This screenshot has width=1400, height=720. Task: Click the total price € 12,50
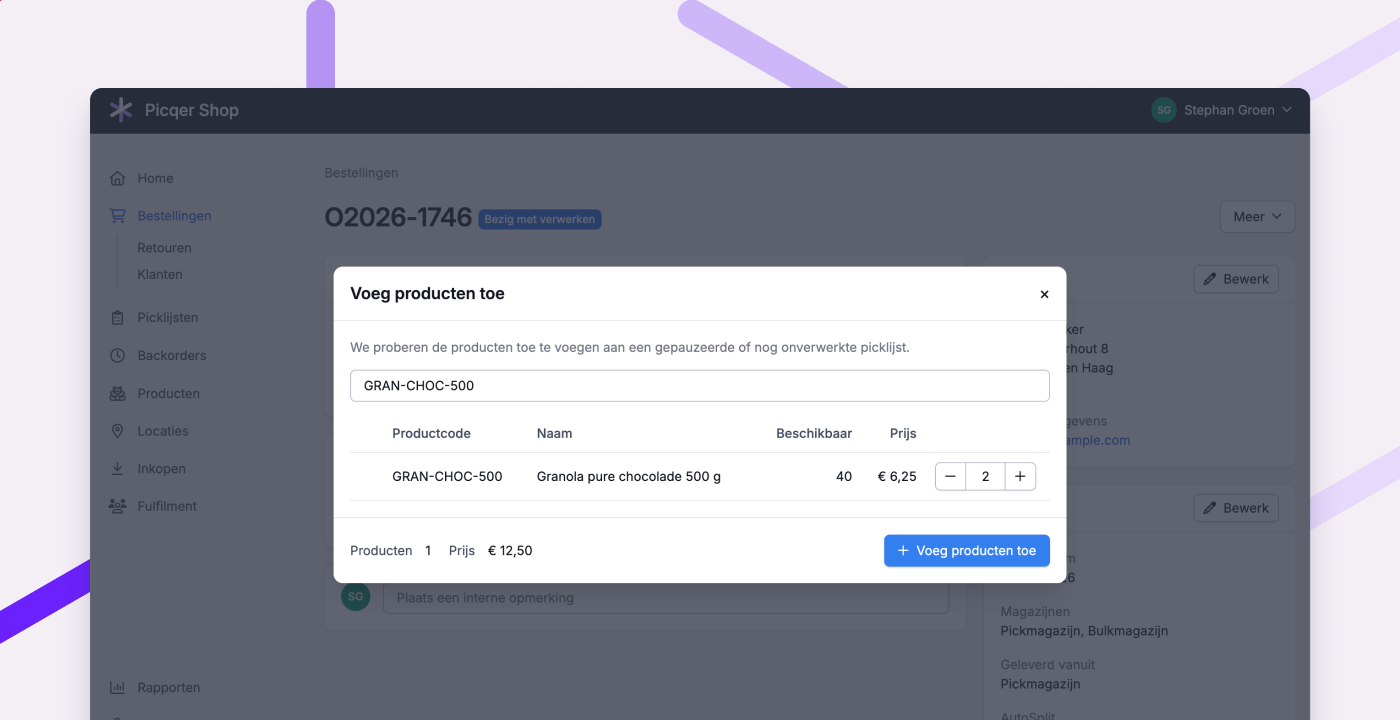pyautogui.click(x=510, y=551)
